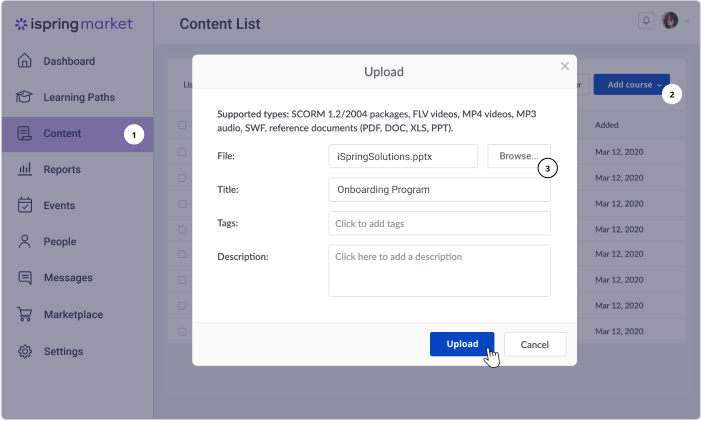Navigate to Events
This screenshot has width=701, height=421.
59,206
